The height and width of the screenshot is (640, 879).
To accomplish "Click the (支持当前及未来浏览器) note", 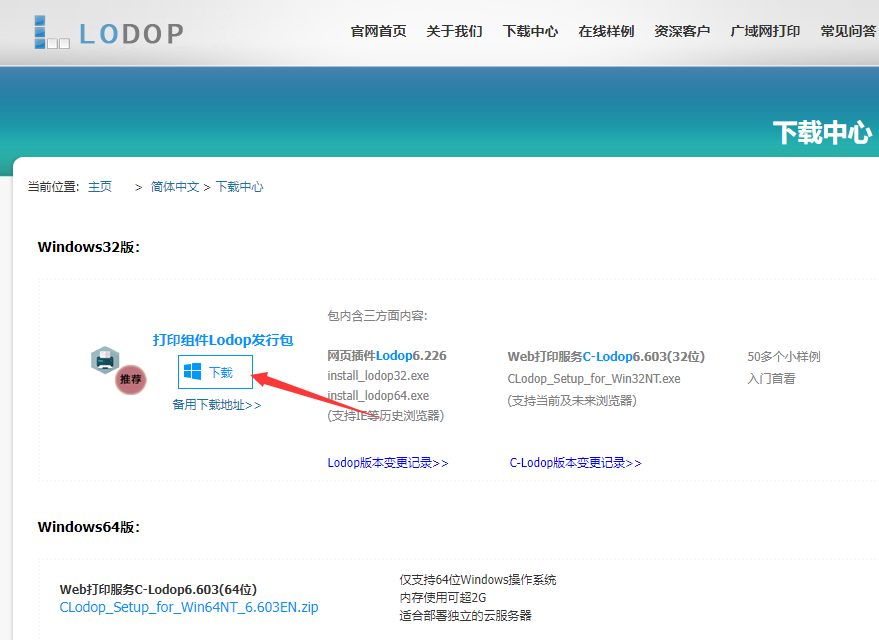I will click(572, 401).
